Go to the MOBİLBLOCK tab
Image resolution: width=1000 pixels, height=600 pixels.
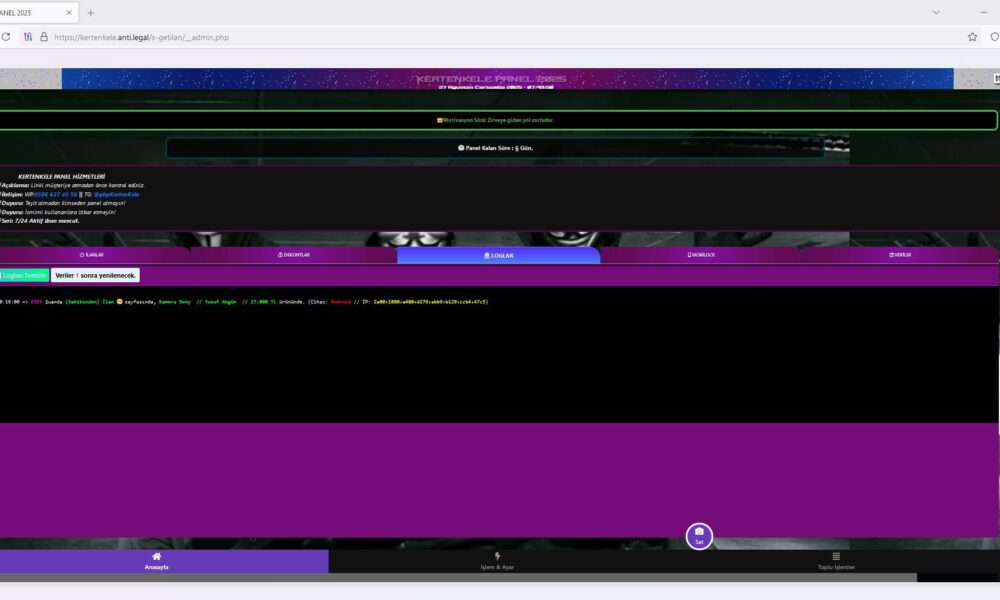[x=701, y=255]
